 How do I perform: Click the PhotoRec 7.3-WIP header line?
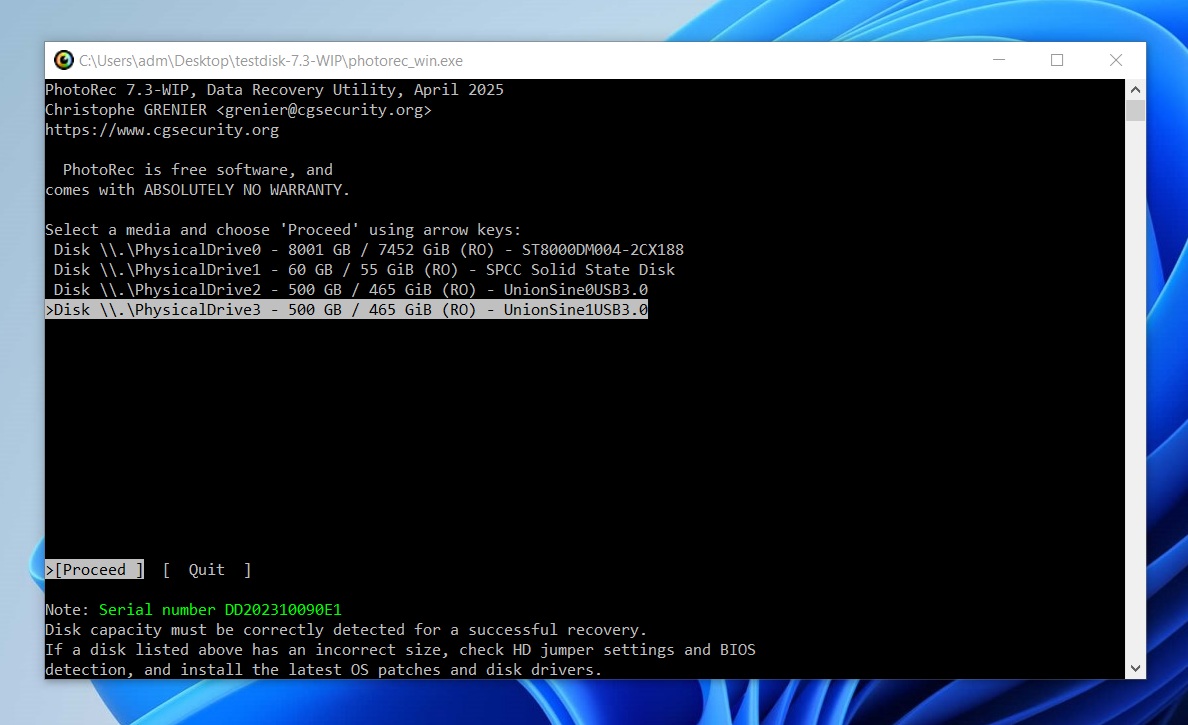[x=274, y=90]
